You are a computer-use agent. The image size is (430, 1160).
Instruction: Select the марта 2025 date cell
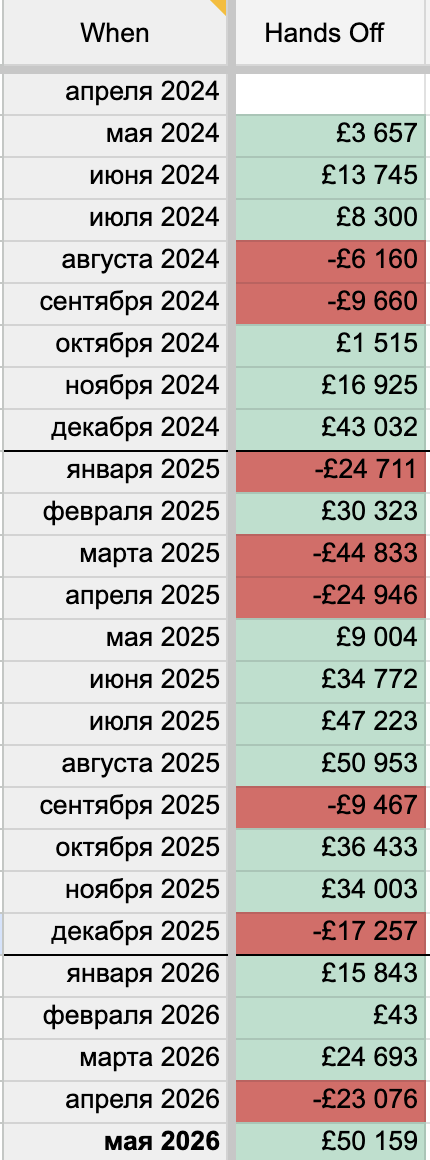click(115, 553)
